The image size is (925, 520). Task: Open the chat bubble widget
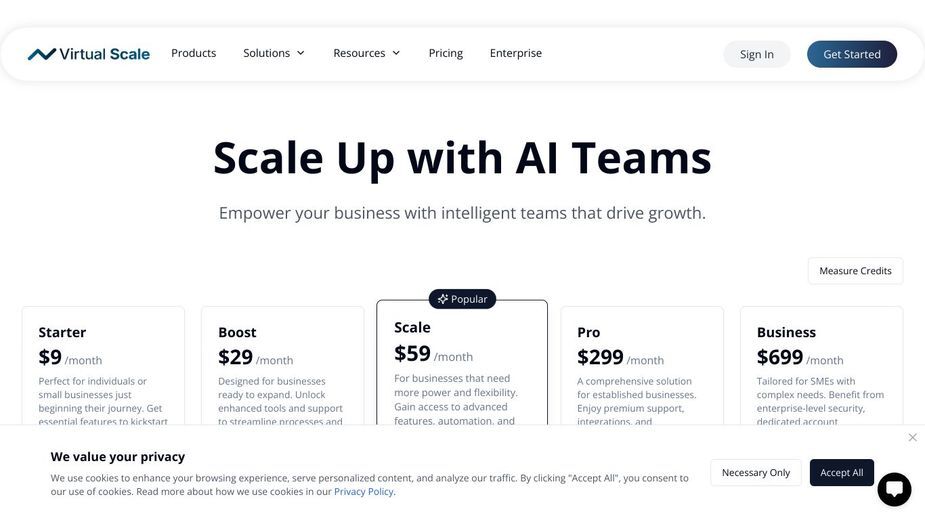coord(894,489)
